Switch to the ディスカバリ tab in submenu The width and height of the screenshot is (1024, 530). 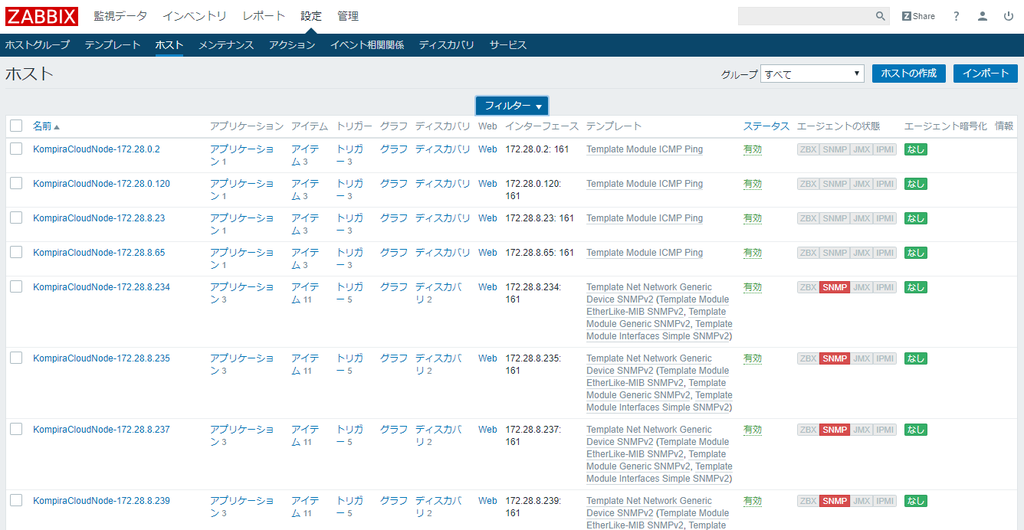[x=447, y=45]
